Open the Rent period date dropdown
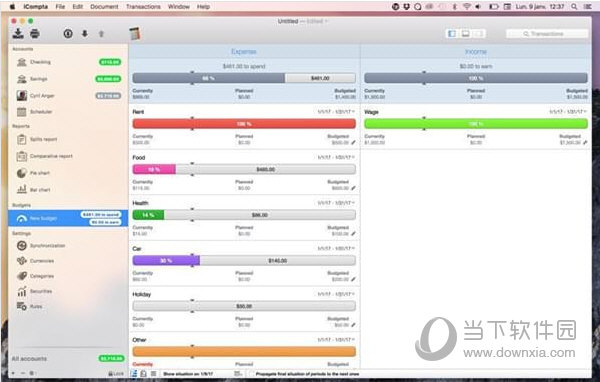This screenshot has width=600, height=382. [336, 112]
